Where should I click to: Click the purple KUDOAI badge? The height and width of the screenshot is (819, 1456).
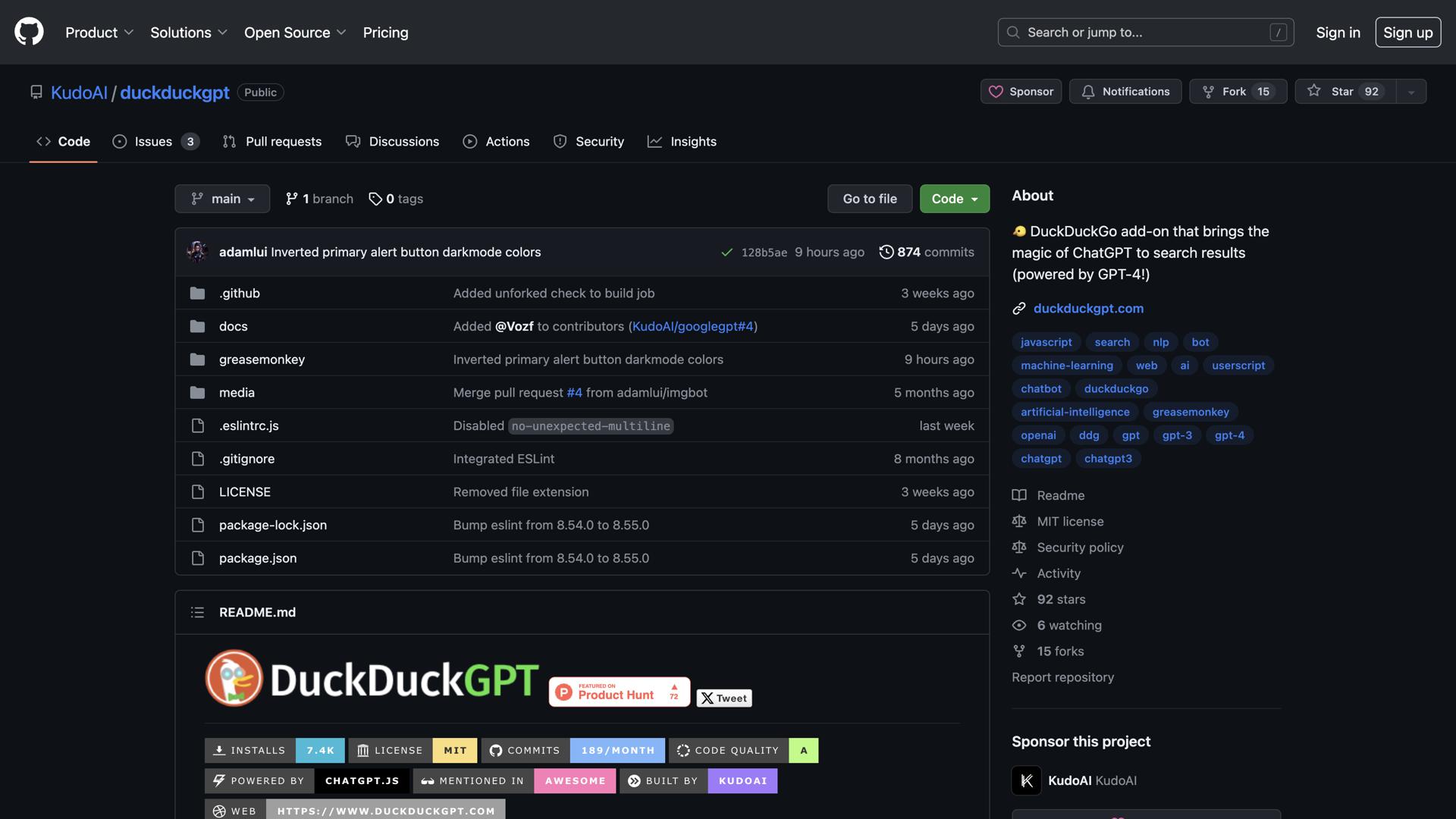742,781
